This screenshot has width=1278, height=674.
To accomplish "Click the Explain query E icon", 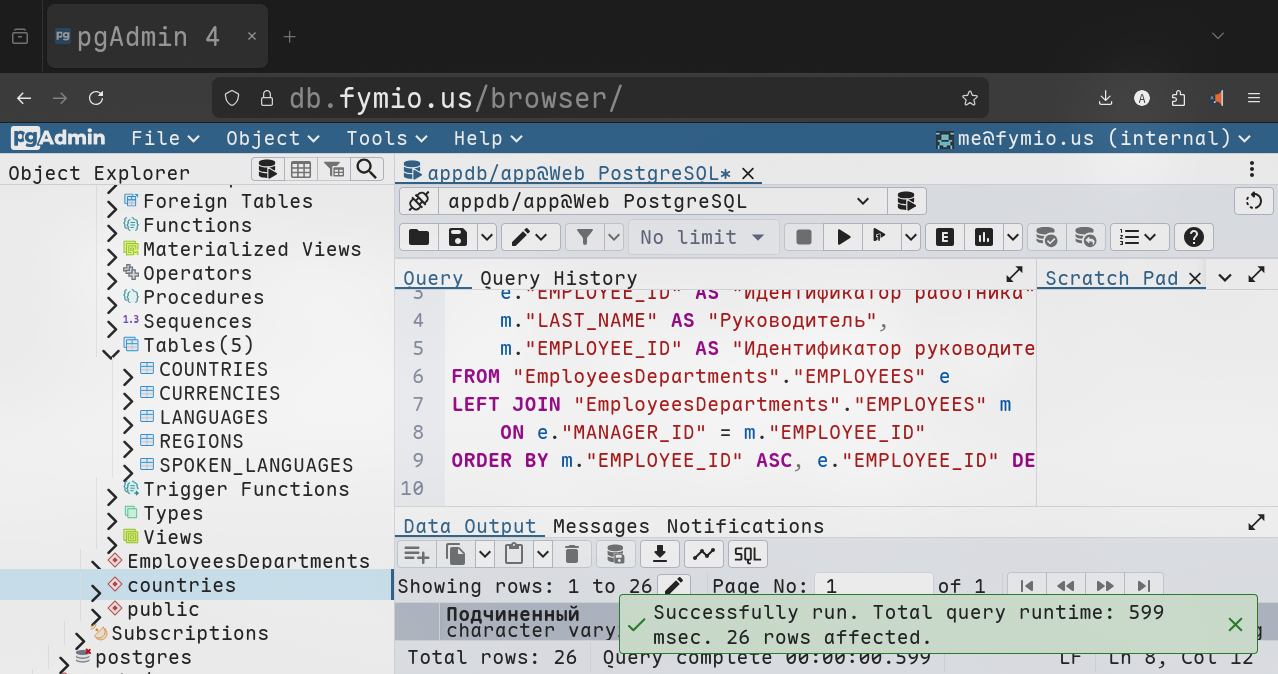I will [944, 237].
